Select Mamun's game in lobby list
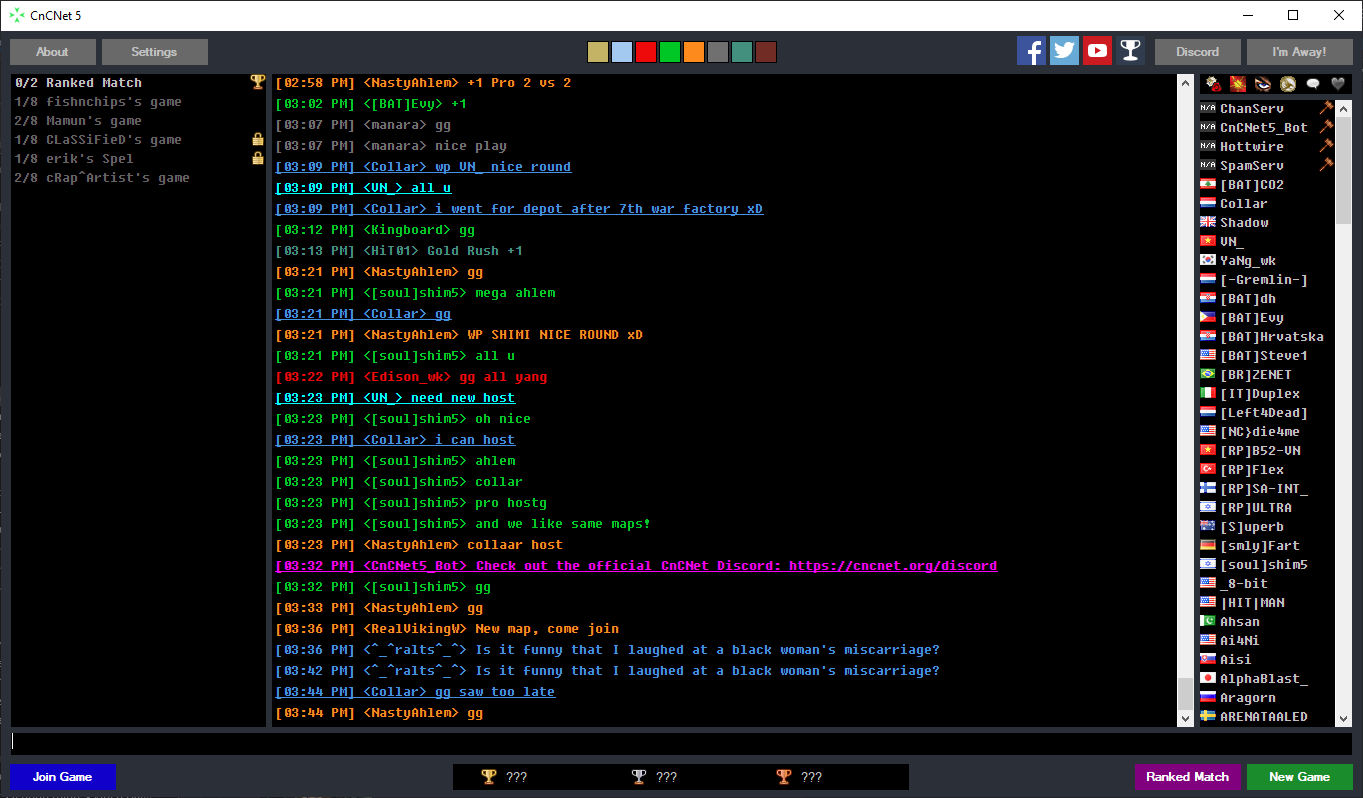Image resolution: width=1363 pixels, height=798 pixels. [139, 121]
